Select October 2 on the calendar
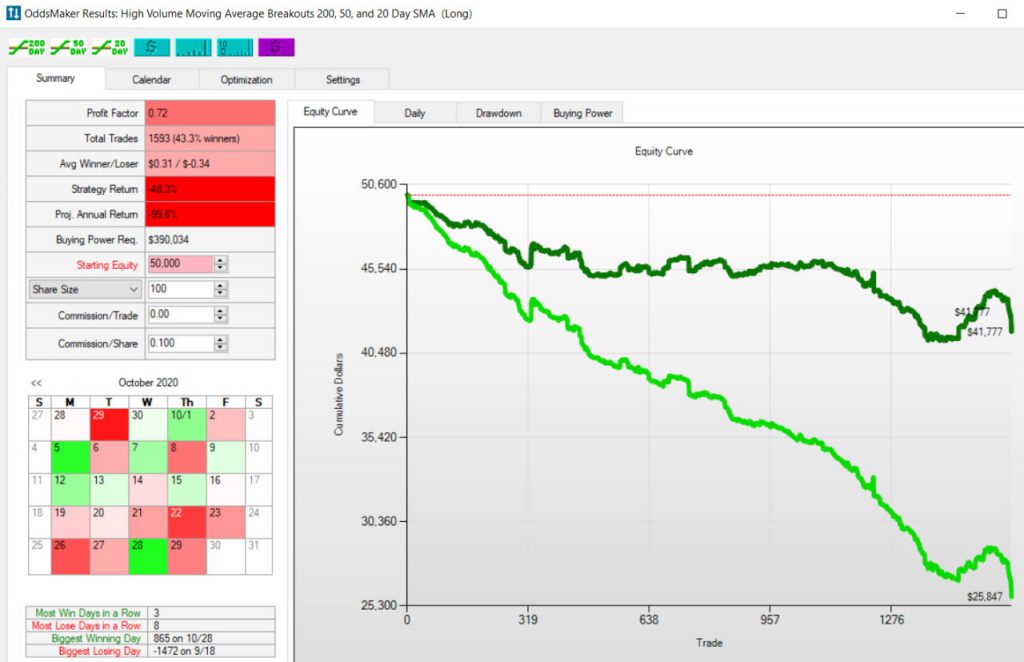 tap(226, 424)
